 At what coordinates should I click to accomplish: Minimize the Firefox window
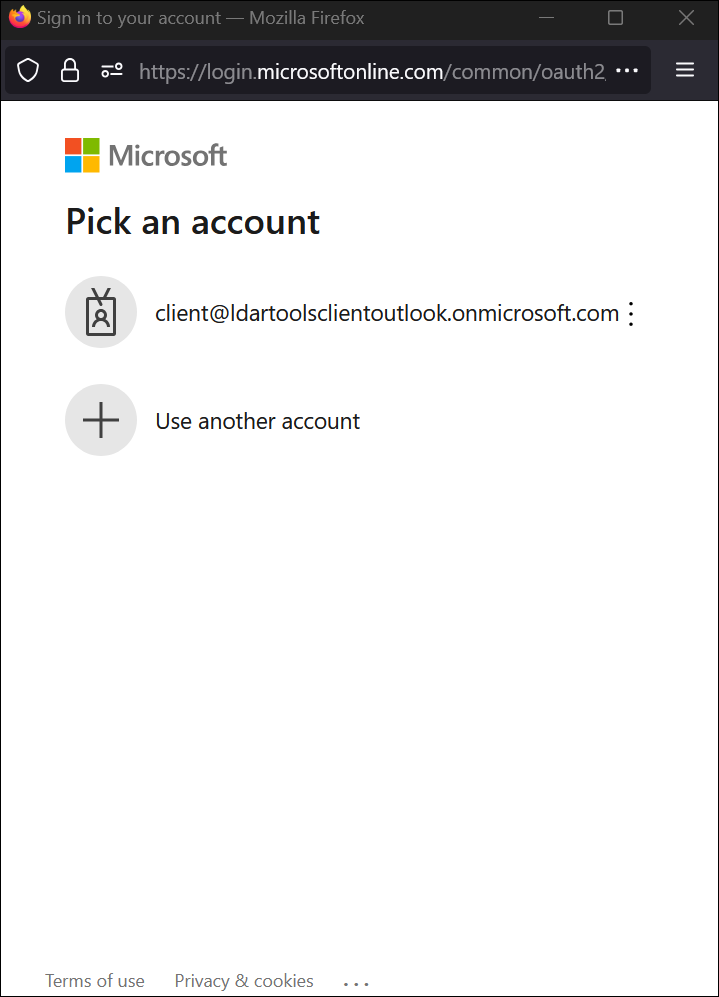tap(547, 18)
